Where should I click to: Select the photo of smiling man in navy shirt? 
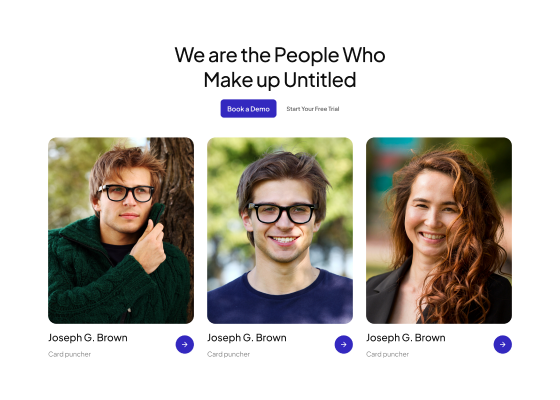280,230
